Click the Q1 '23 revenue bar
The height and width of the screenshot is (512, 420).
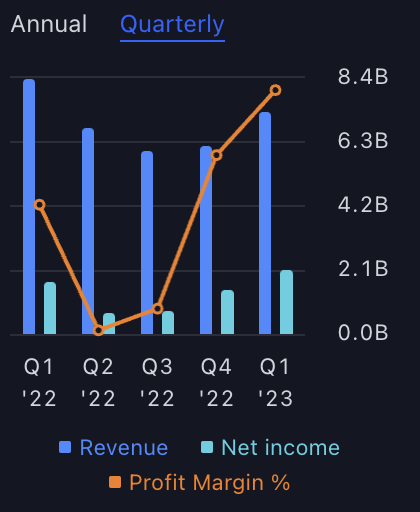(265, 223)
